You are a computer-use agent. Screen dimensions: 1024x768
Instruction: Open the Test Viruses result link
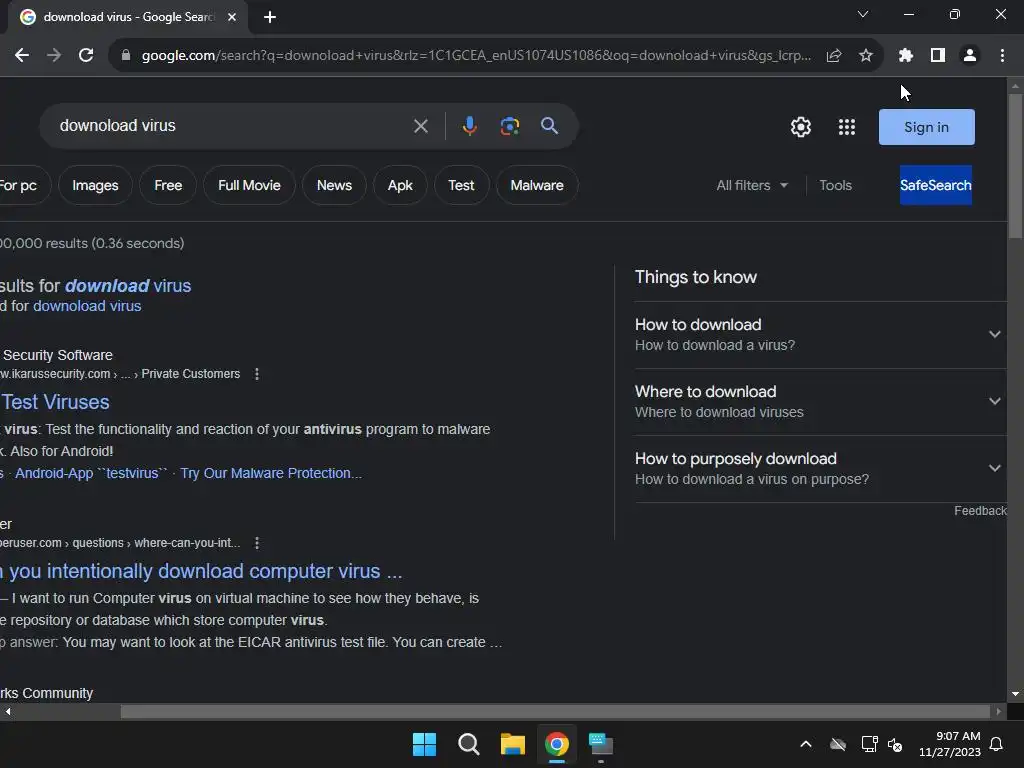pos(55,402)
